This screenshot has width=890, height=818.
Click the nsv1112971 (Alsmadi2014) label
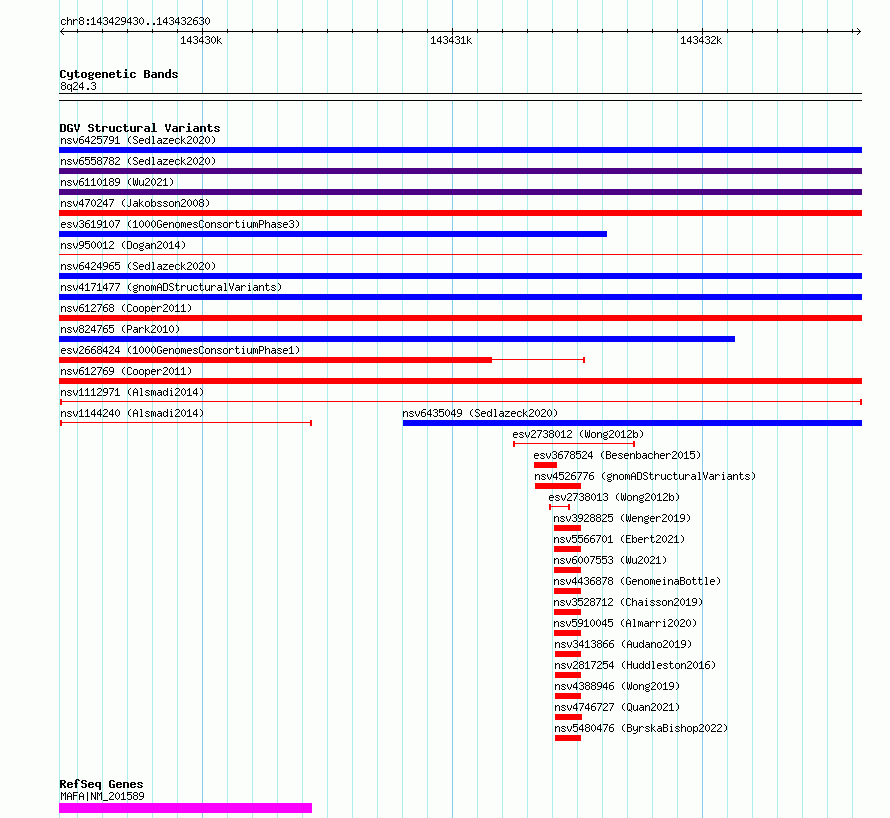132,392
